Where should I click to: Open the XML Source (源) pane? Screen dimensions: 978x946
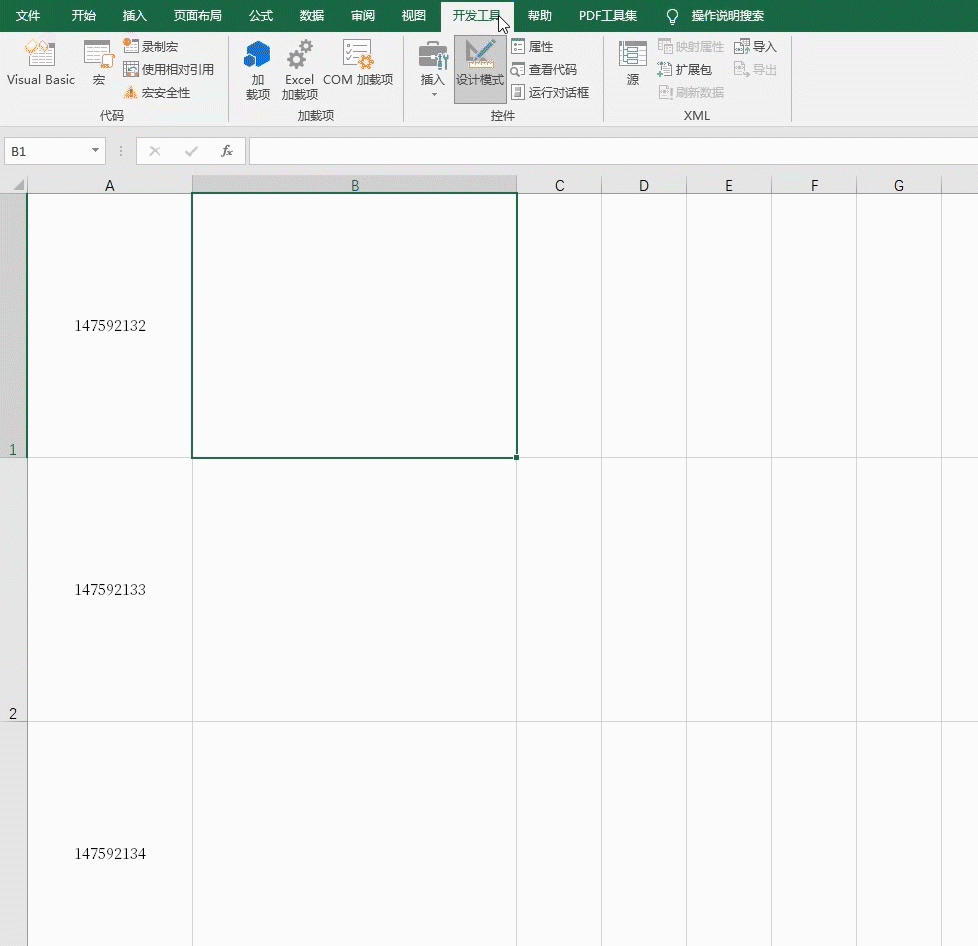[x=632, y=62]
